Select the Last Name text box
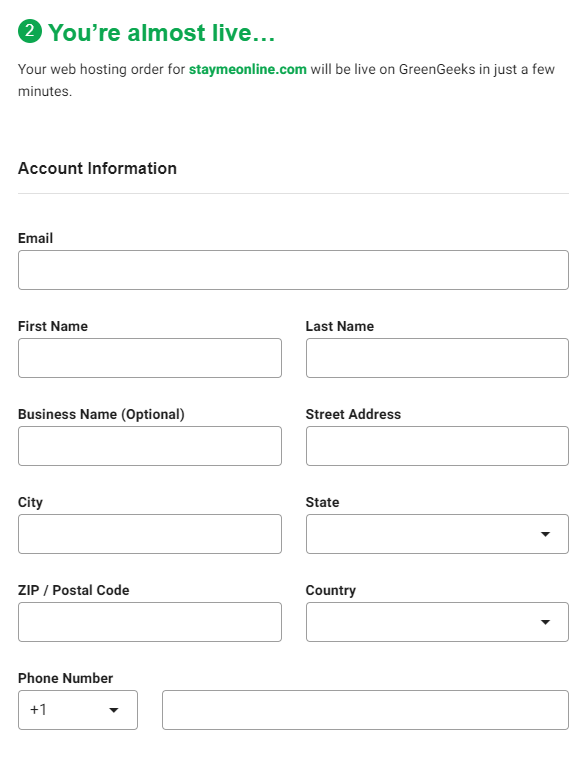 point(437,358)
